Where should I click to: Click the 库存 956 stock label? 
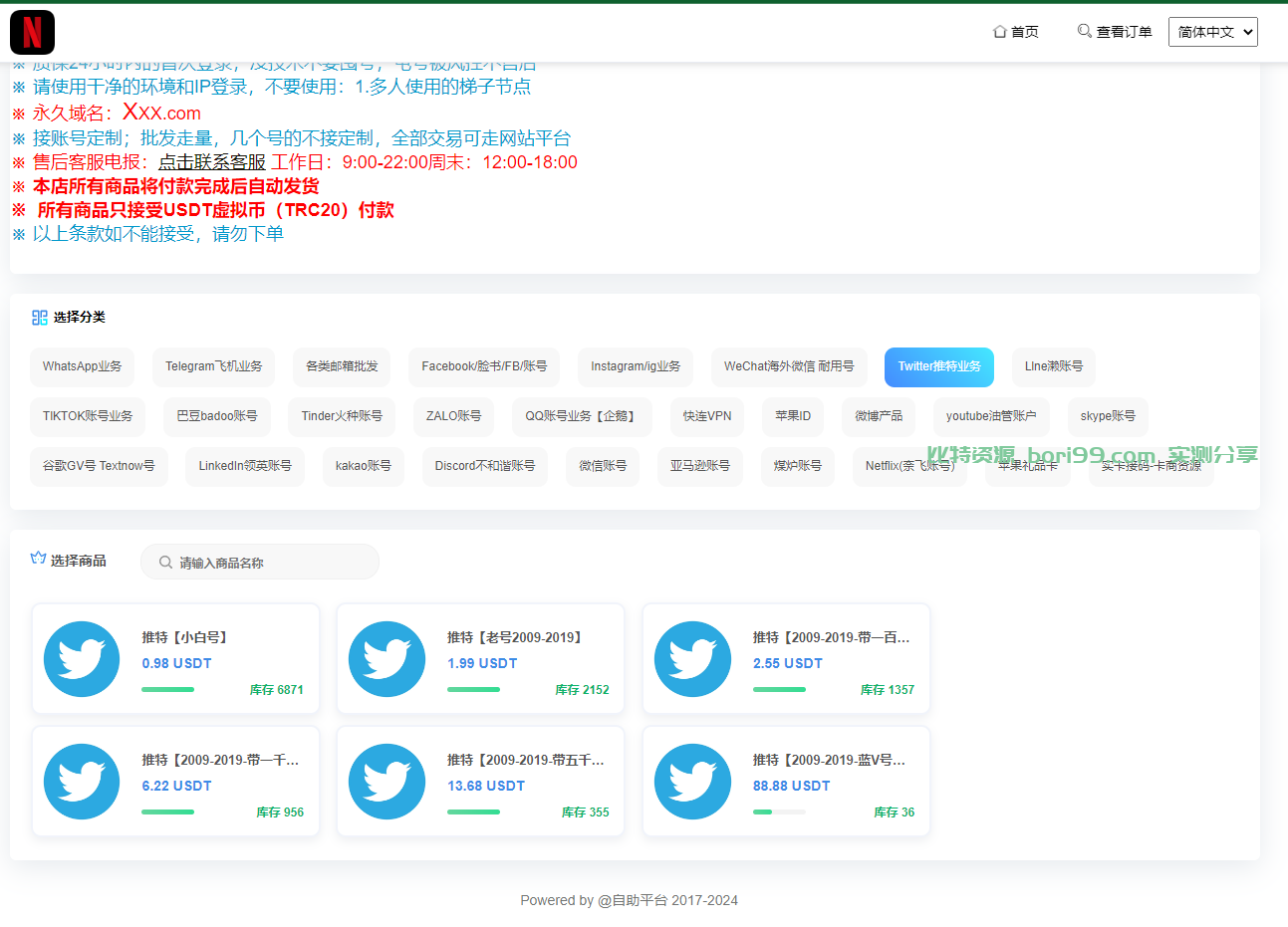click(x=280, y=812)
